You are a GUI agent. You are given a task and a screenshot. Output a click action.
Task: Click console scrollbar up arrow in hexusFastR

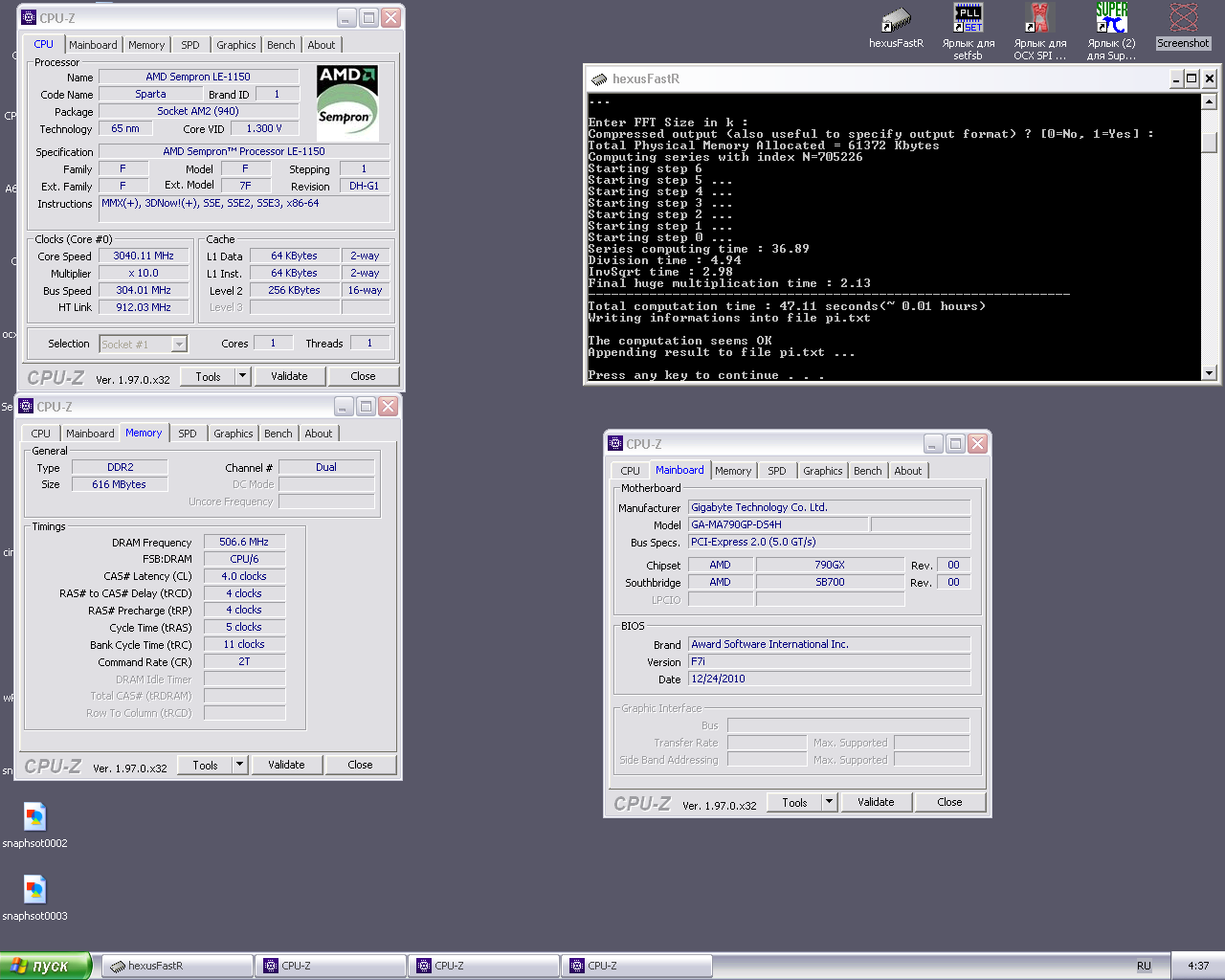pos(1209,101)
